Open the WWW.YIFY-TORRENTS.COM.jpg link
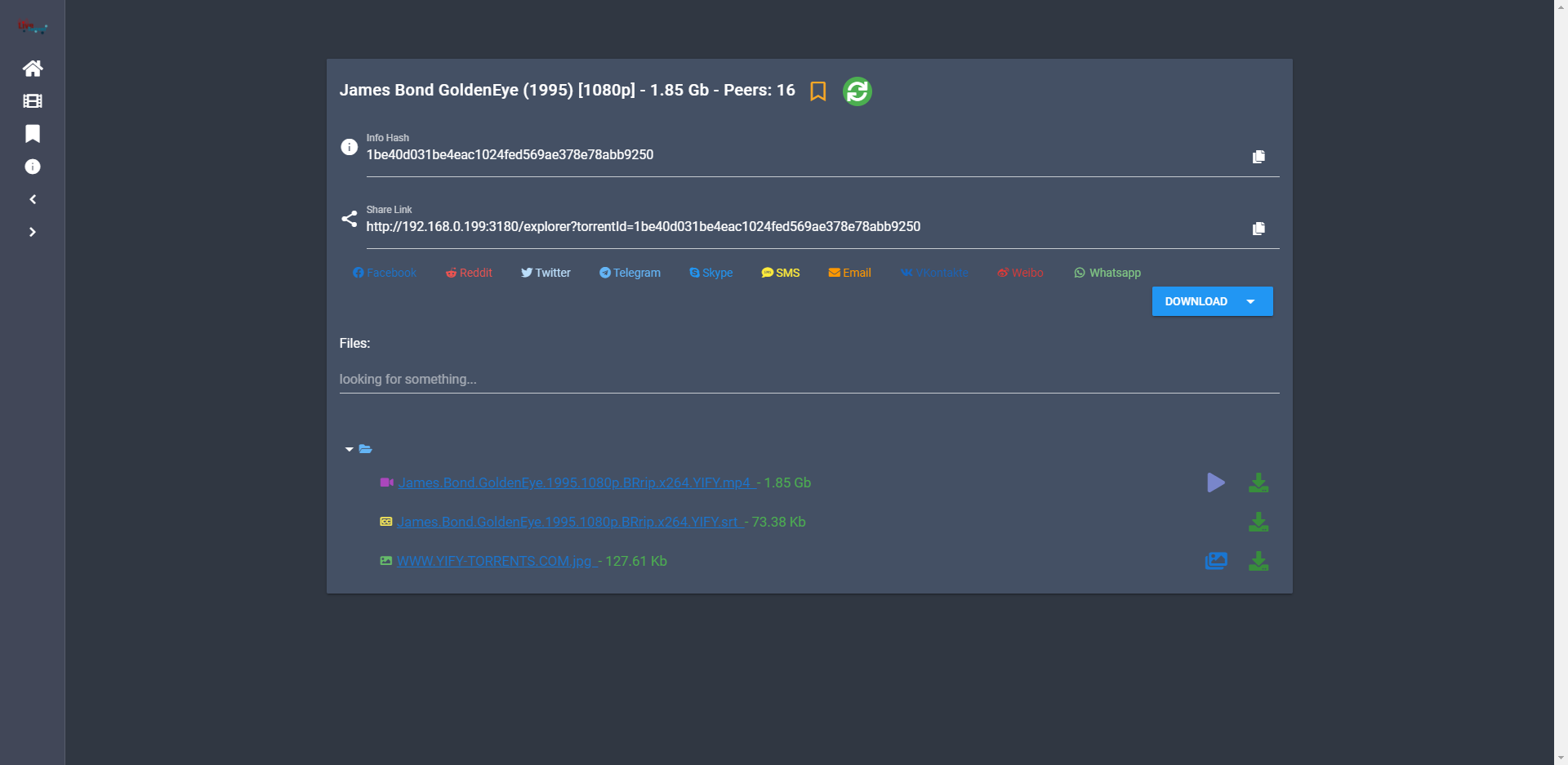 pyautogui.click(x=497, y=561)
